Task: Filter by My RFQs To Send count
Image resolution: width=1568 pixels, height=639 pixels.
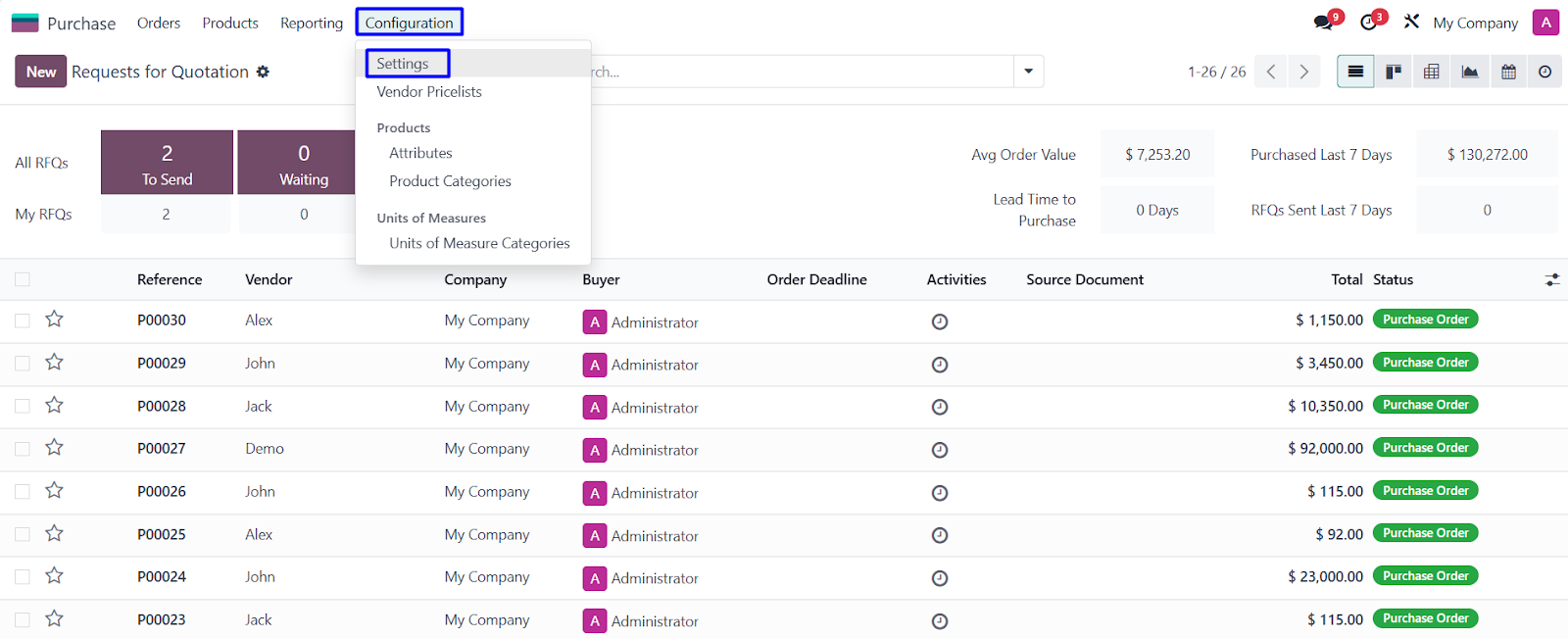Action: click(x=166, y=214)
